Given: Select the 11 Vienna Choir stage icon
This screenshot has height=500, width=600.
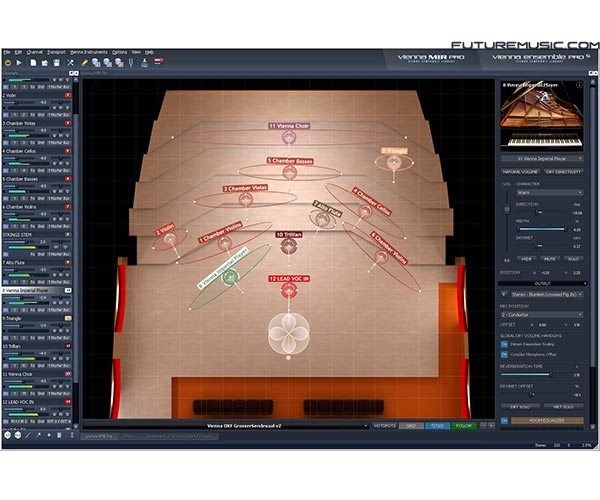Looking at the screenshot, I should [x=289, y=137].
